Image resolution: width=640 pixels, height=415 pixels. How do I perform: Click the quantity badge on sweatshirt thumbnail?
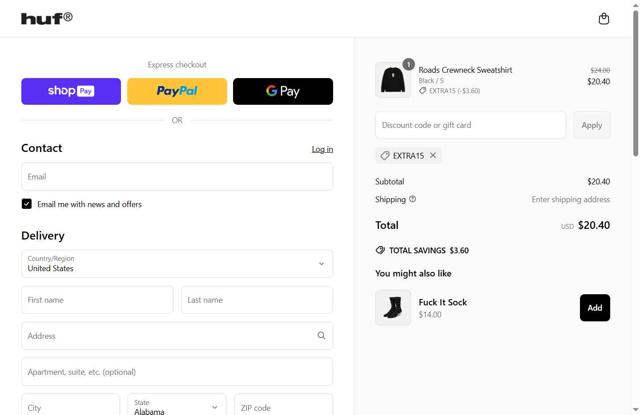(408, 64)
